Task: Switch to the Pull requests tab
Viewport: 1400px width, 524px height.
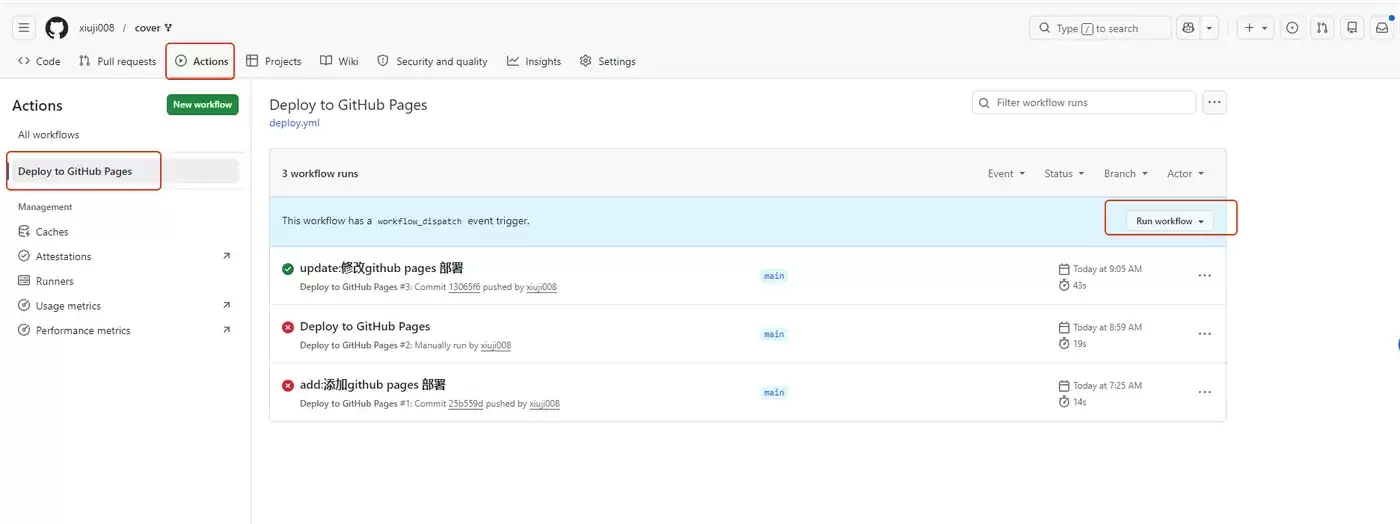Action: [117, 61]
